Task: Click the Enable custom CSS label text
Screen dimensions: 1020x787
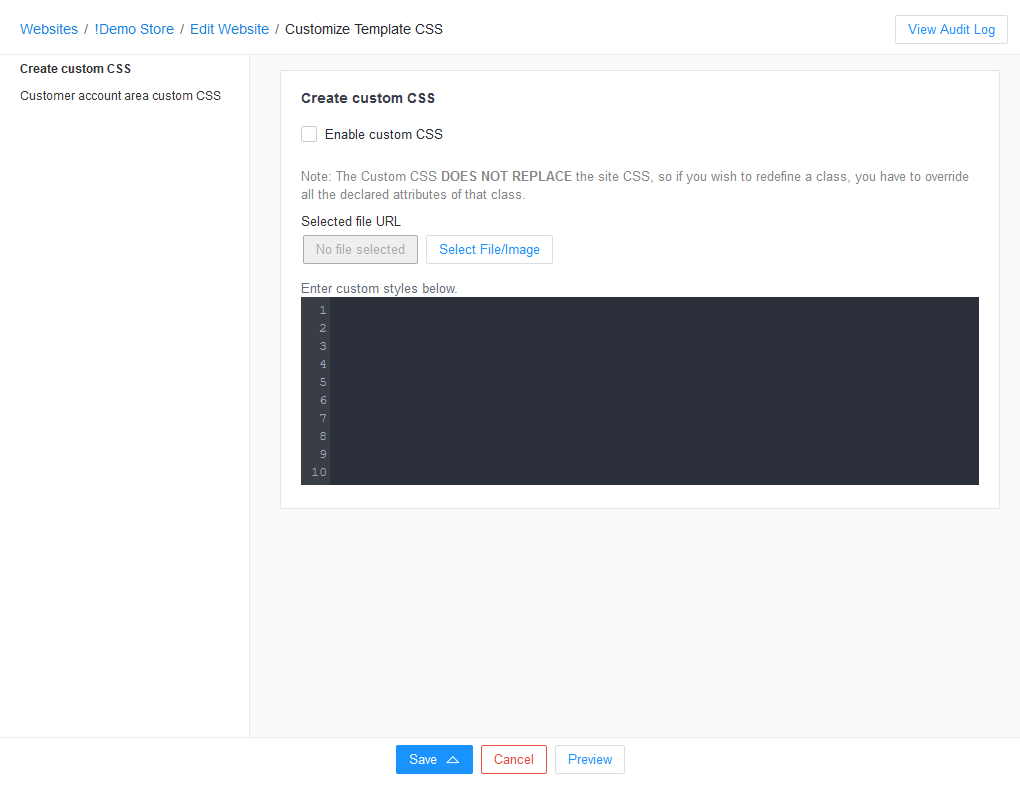Action: pos(384,134)
